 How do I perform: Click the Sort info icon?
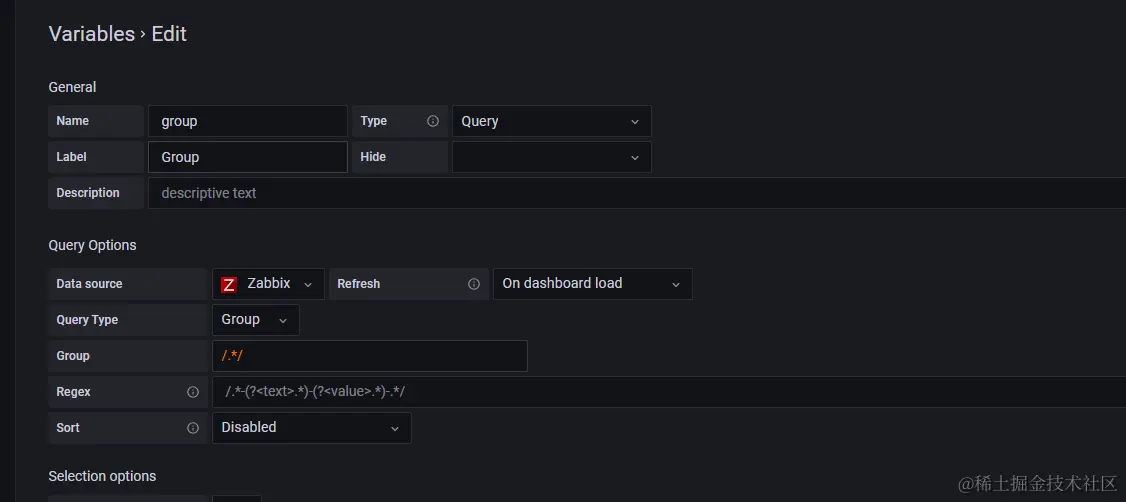pos(193,428)
